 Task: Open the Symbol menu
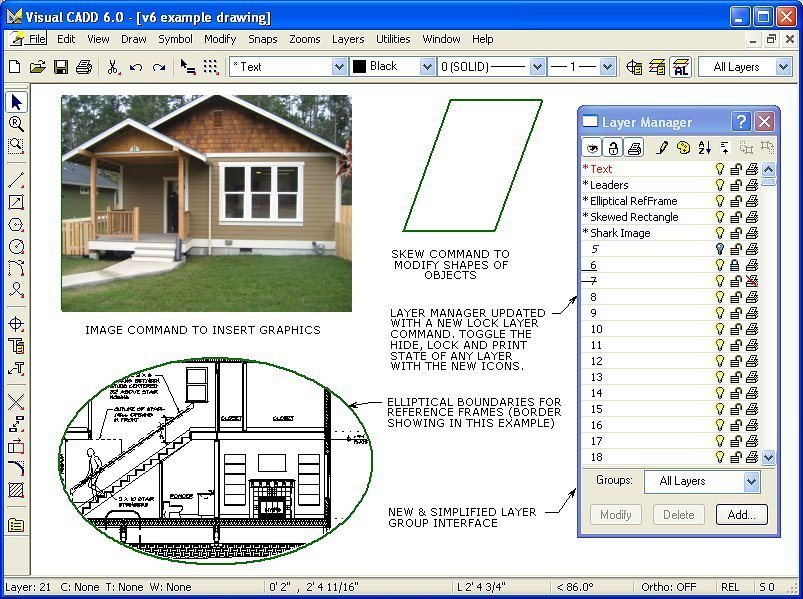click(x=175, y=39)
